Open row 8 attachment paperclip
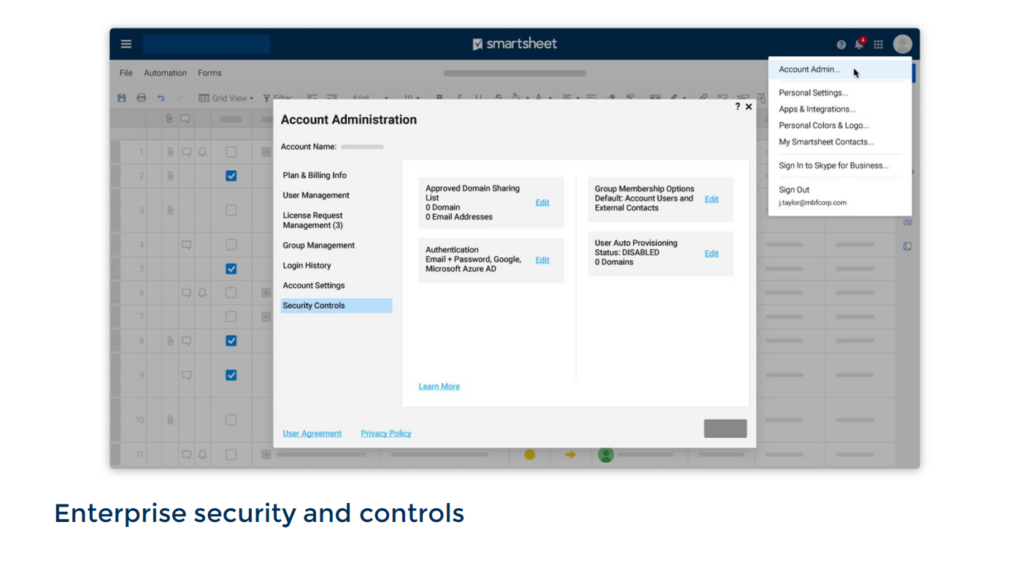The image size is (1024, 576). (170, 340)
